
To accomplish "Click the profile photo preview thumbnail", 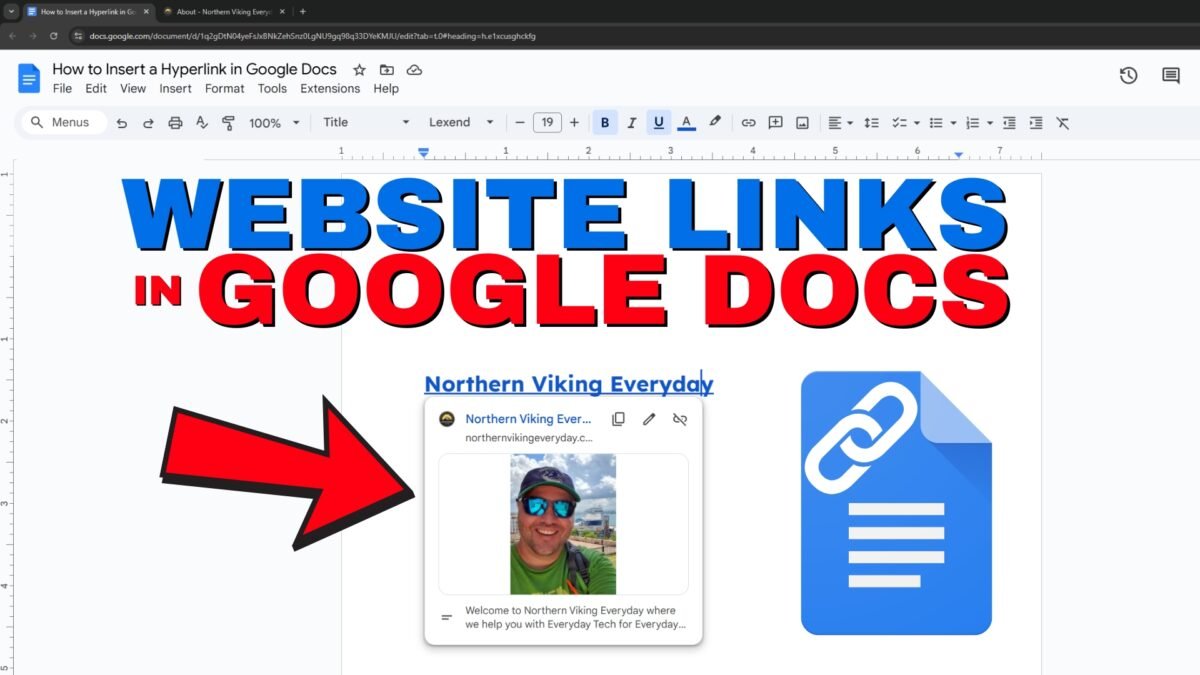I will 563,524.
